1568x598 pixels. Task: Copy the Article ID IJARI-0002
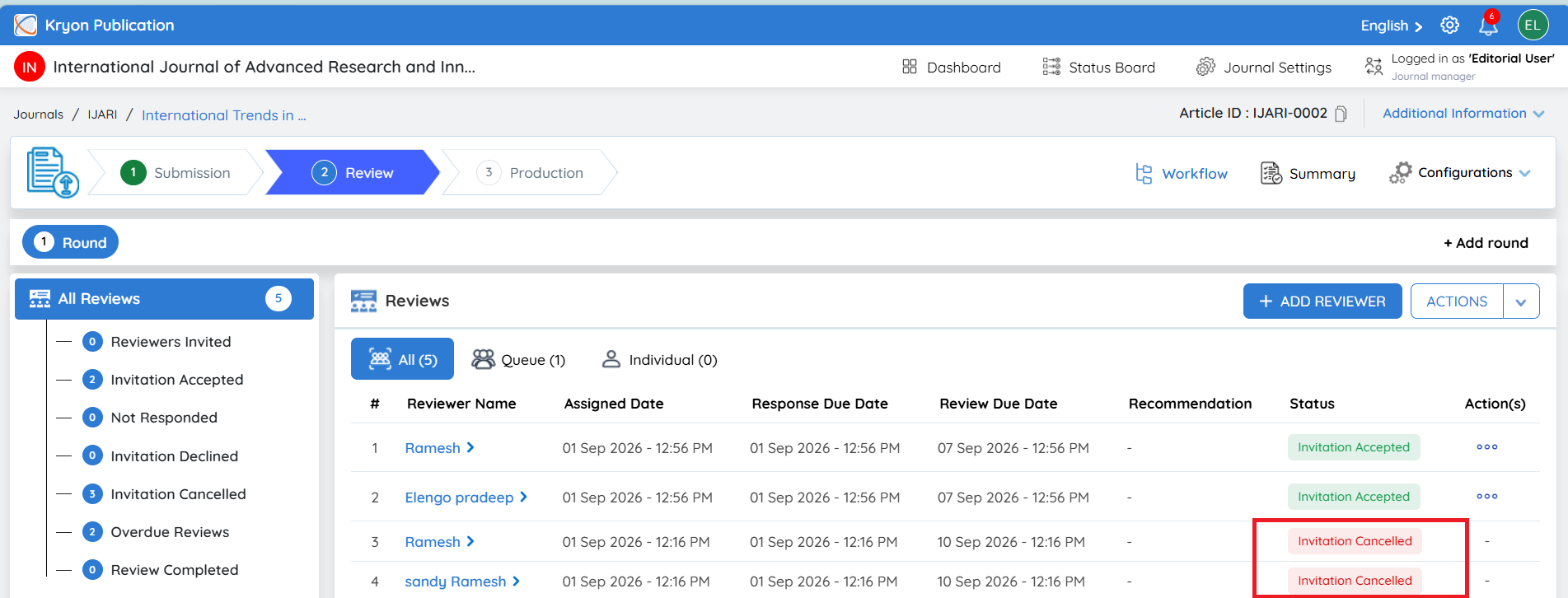1341,114
